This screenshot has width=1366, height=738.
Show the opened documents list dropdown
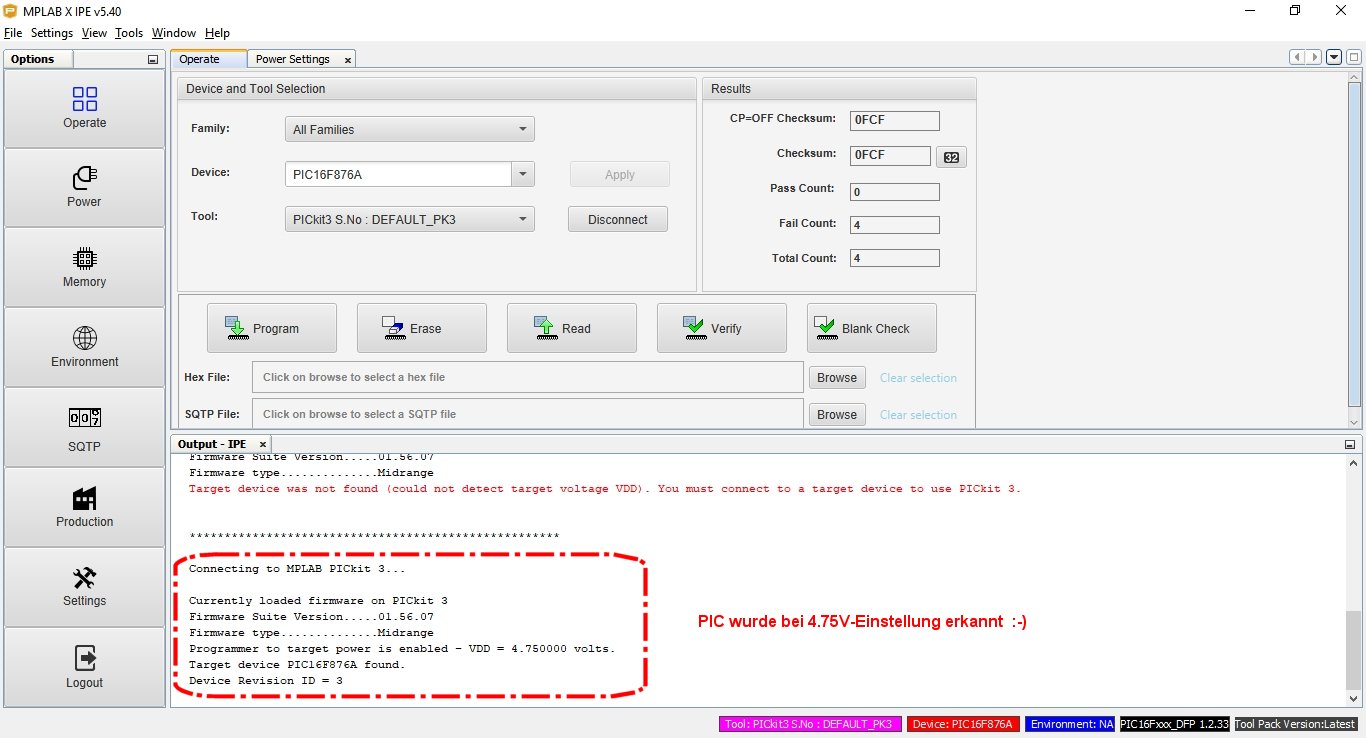click(x=1334, y=57)
